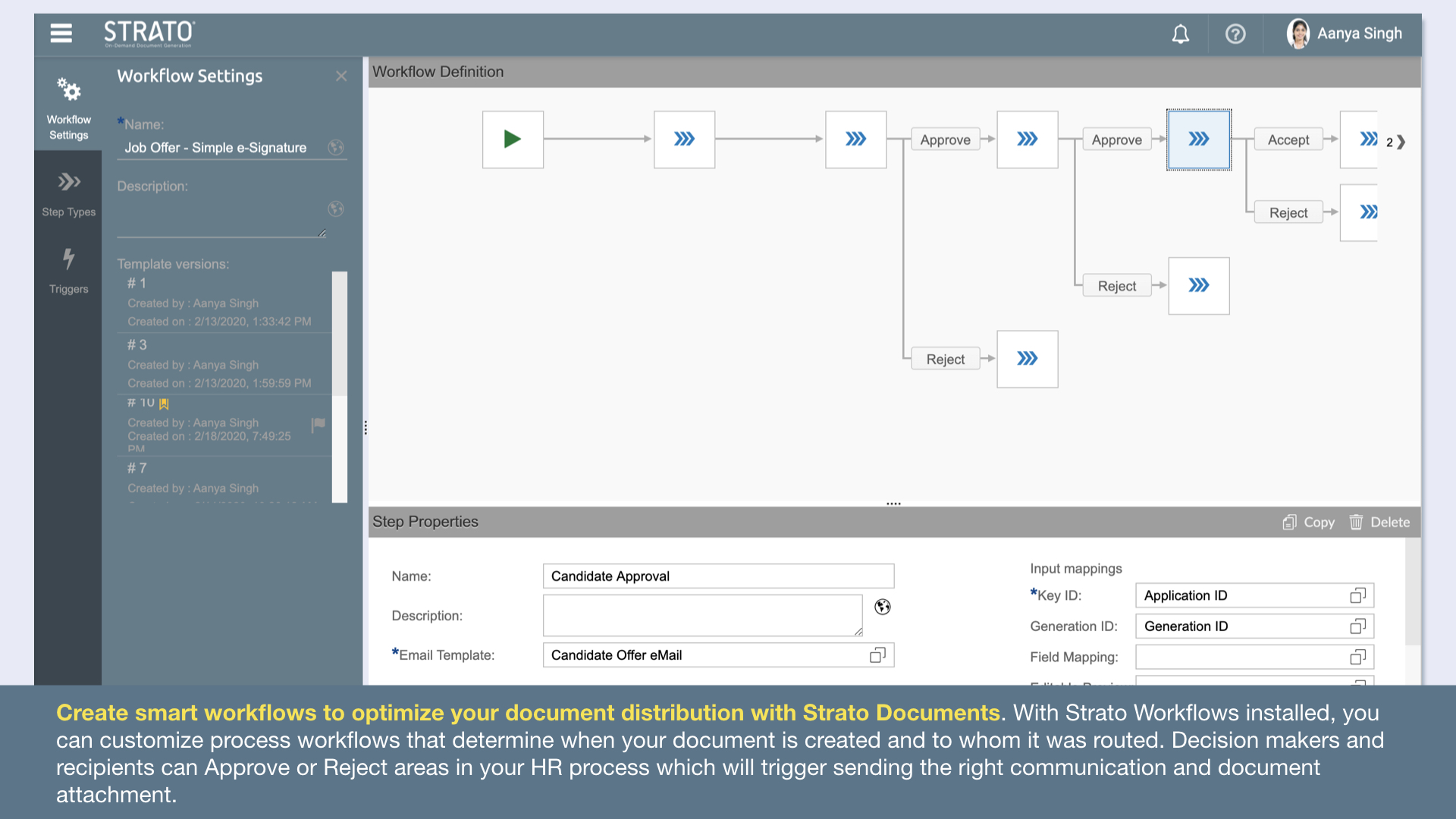The height and width of the screenshot is (819, 1456).
Task: Select the Start play step node
Action: [513, 140]
